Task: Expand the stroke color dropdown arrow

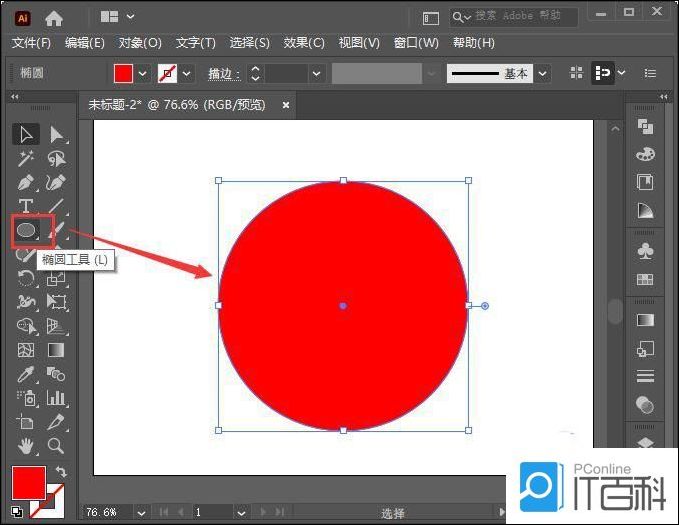Action: click(x=187, y=74)
